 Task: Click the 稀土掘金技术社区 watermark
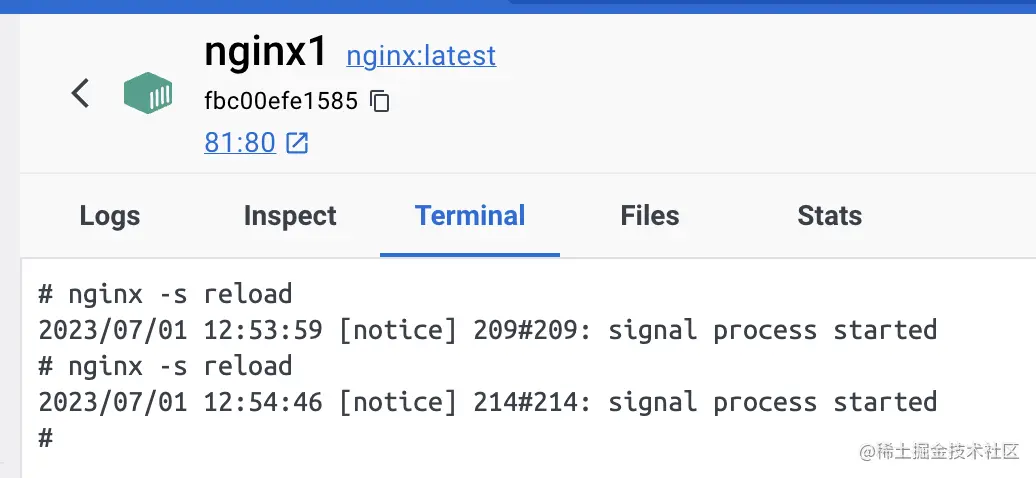click(x=940, y=452)
